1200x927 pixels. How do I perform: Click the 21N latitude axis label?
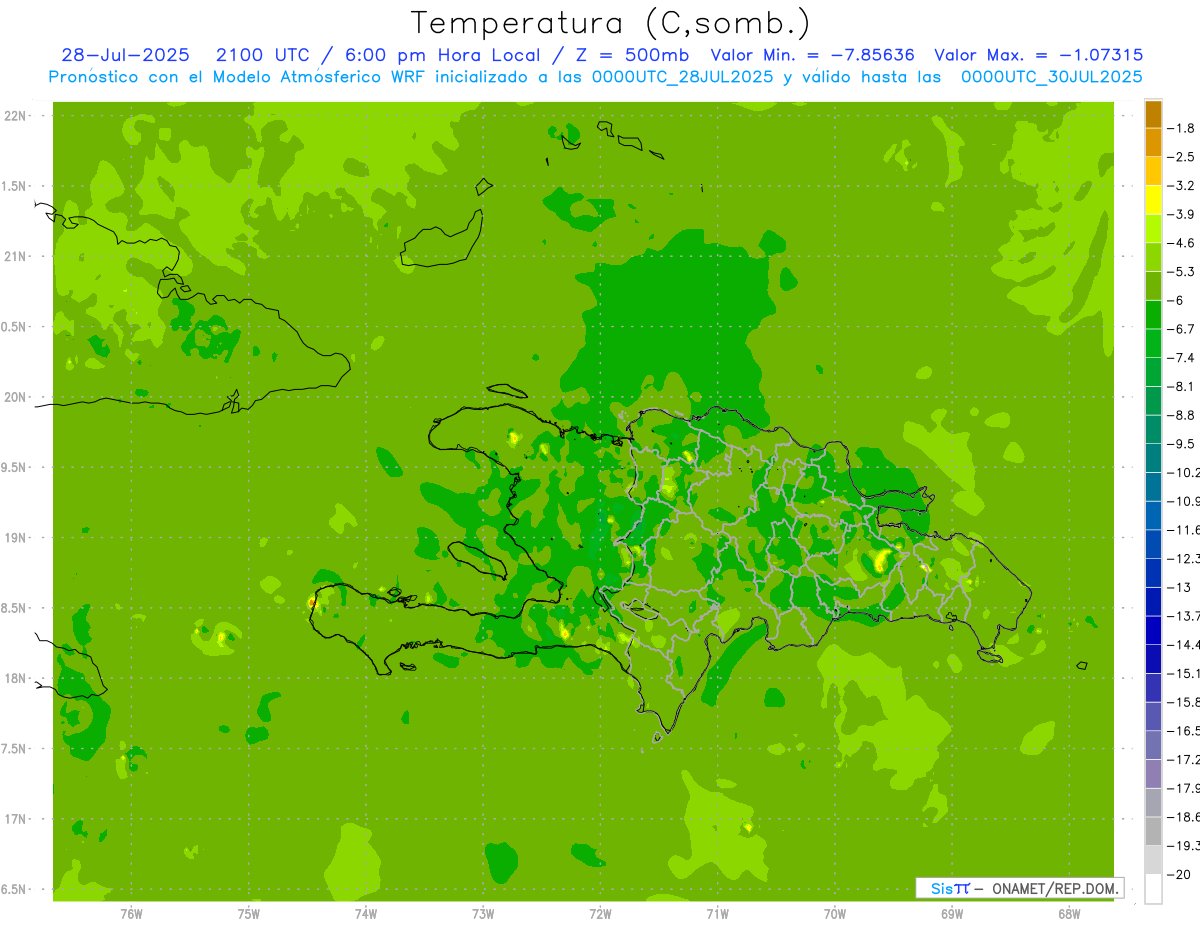click(15, 257)
